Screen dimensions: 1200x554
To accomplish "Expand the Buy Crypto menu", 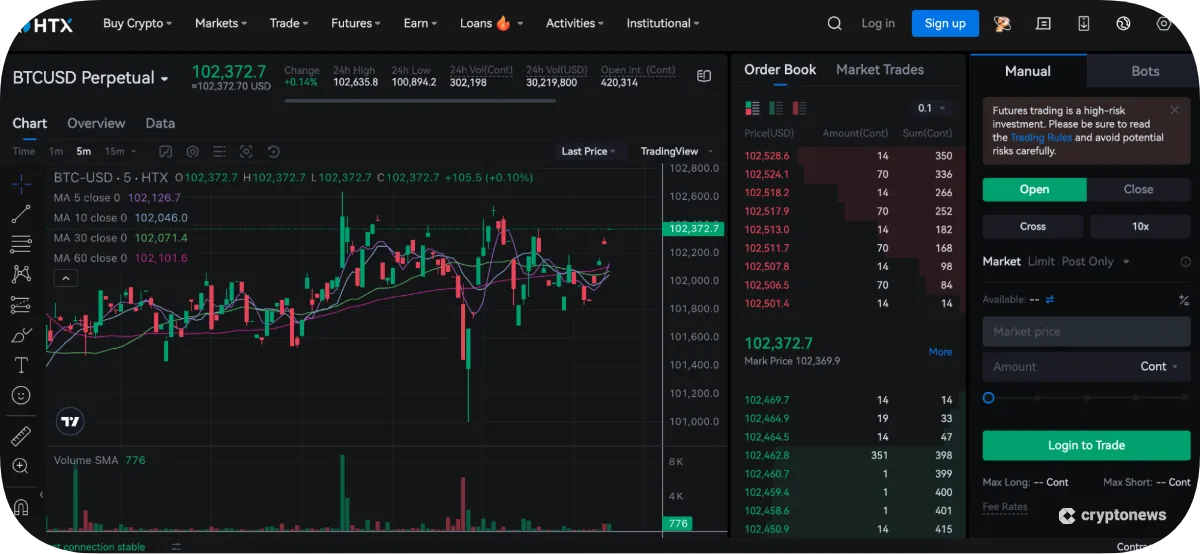I will click(x=138, y=23).
